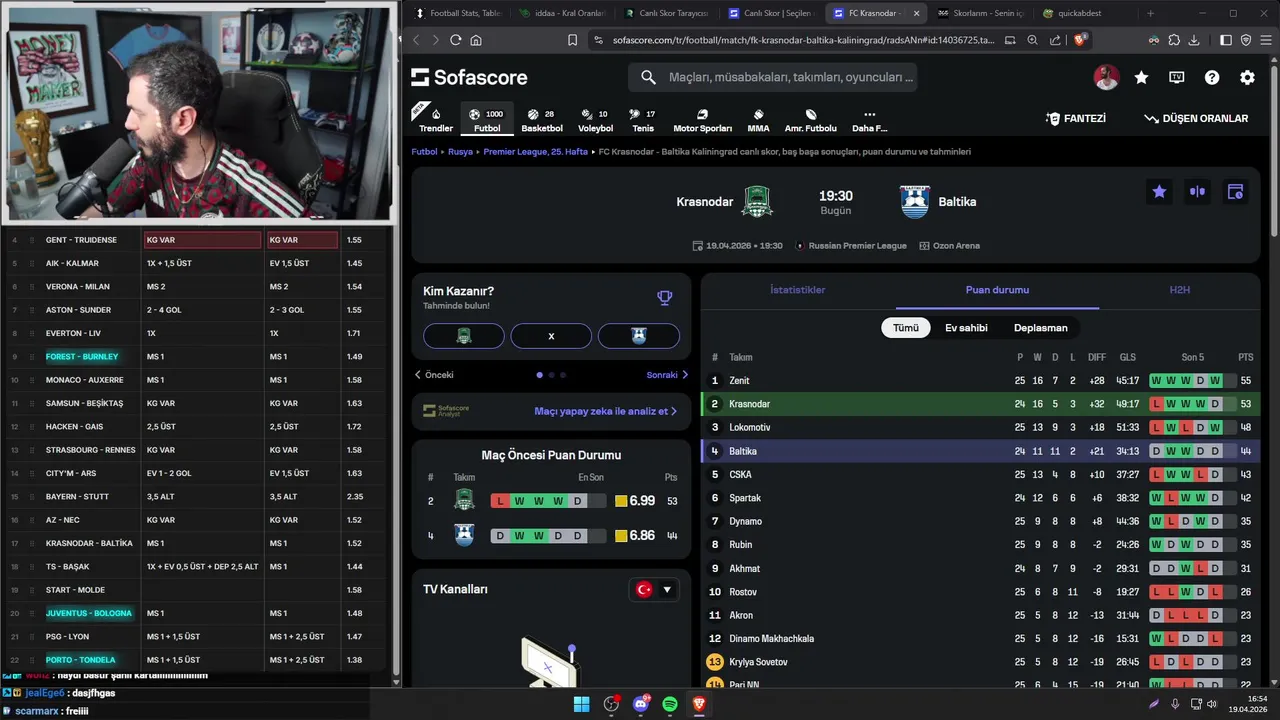Open favorites star in Sofascore header
Image resolution: width=1280 pixels, height=720 pixels.
point(1141,77)
